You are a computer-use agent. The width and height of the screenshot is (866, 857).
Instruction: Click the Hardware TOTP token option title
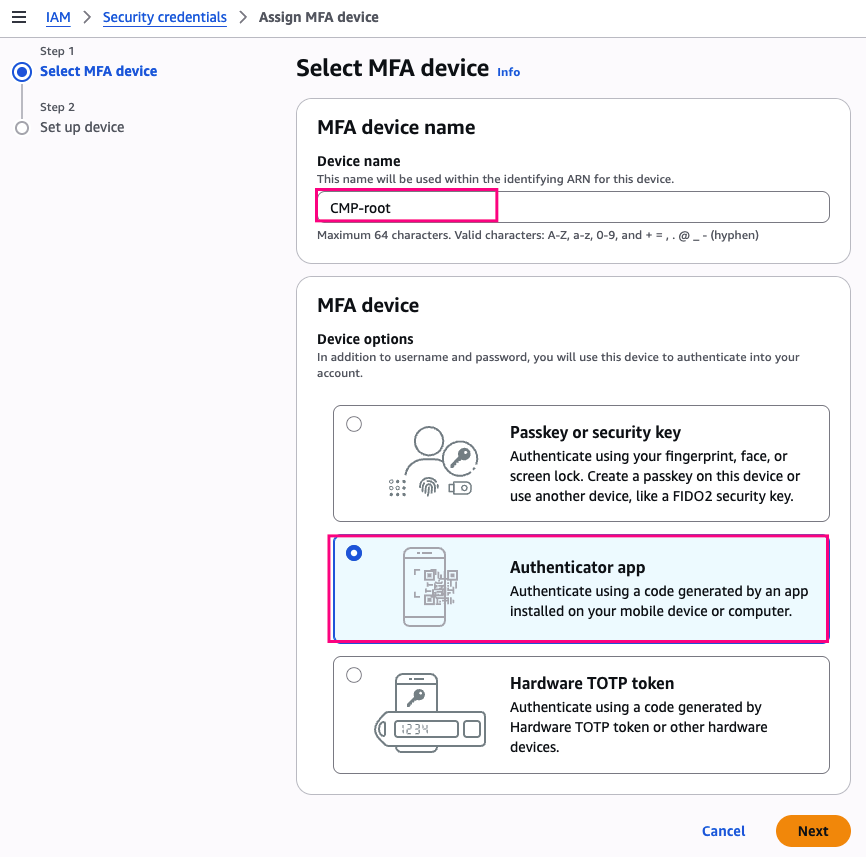coord(592,683)
